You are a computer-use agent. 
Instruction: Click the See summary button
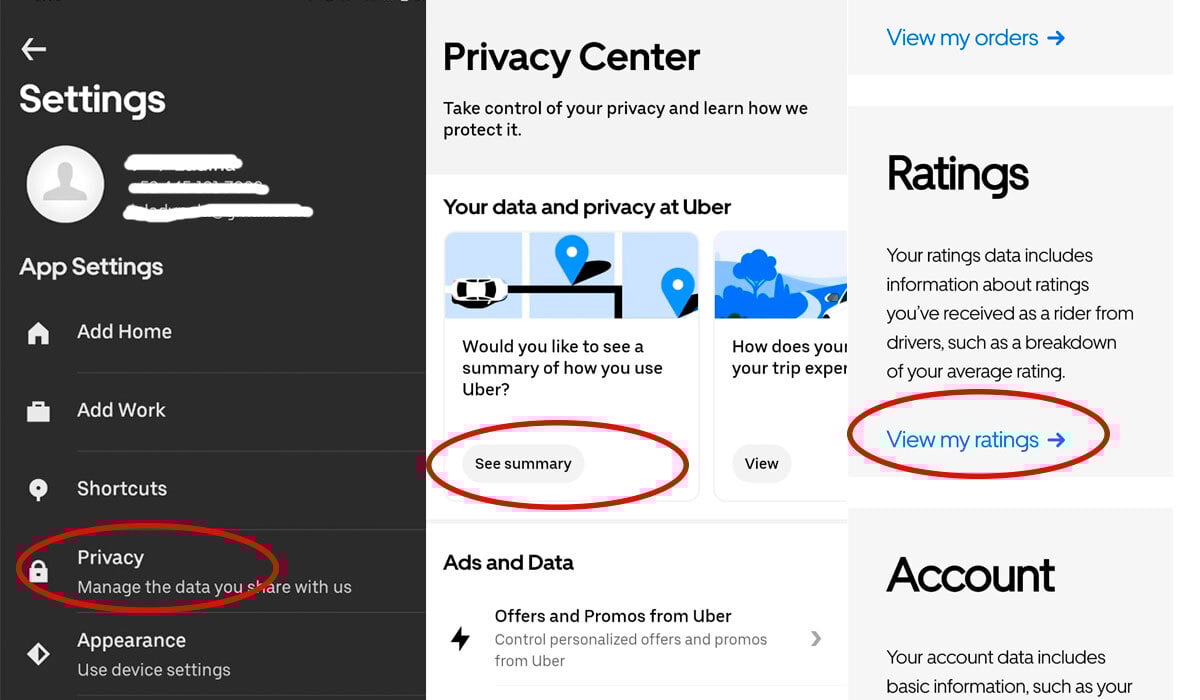pyautogui.click(x=523, y=463)
